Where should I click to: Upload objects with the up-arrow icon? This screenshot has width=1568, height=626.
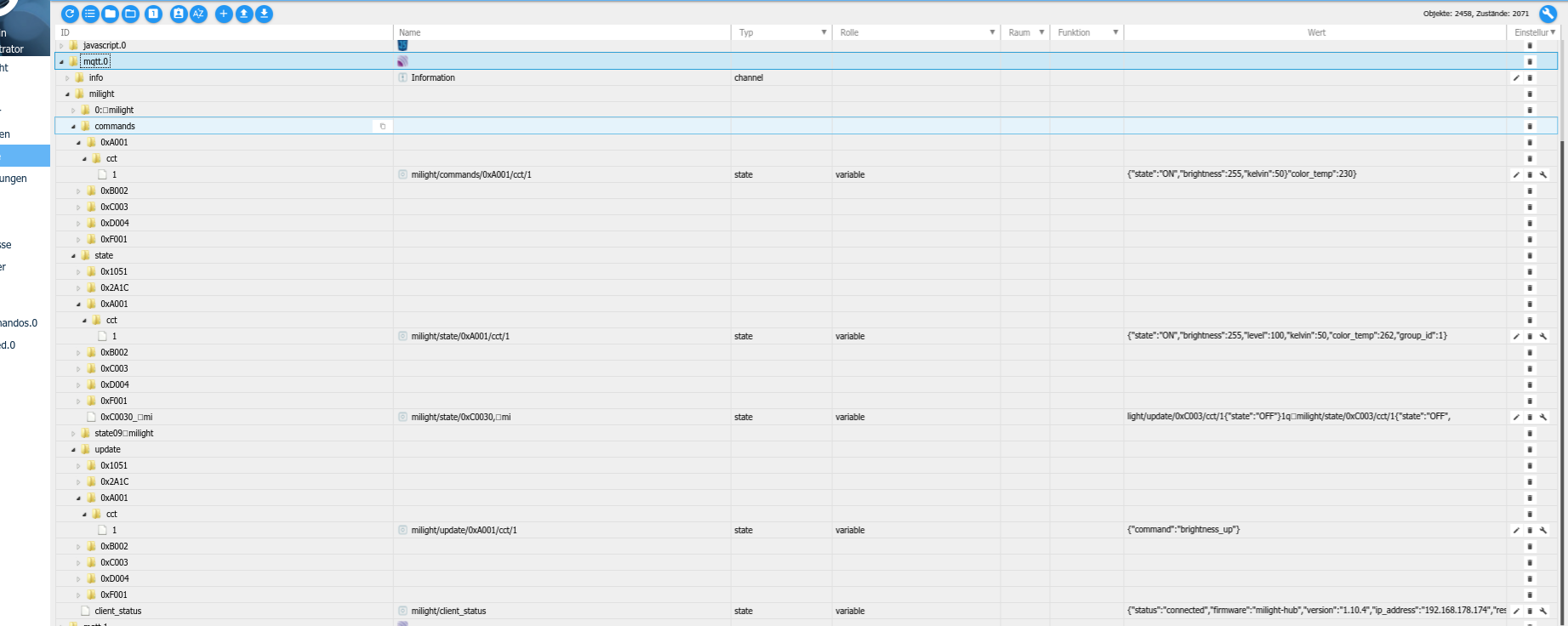click(244, 14)
